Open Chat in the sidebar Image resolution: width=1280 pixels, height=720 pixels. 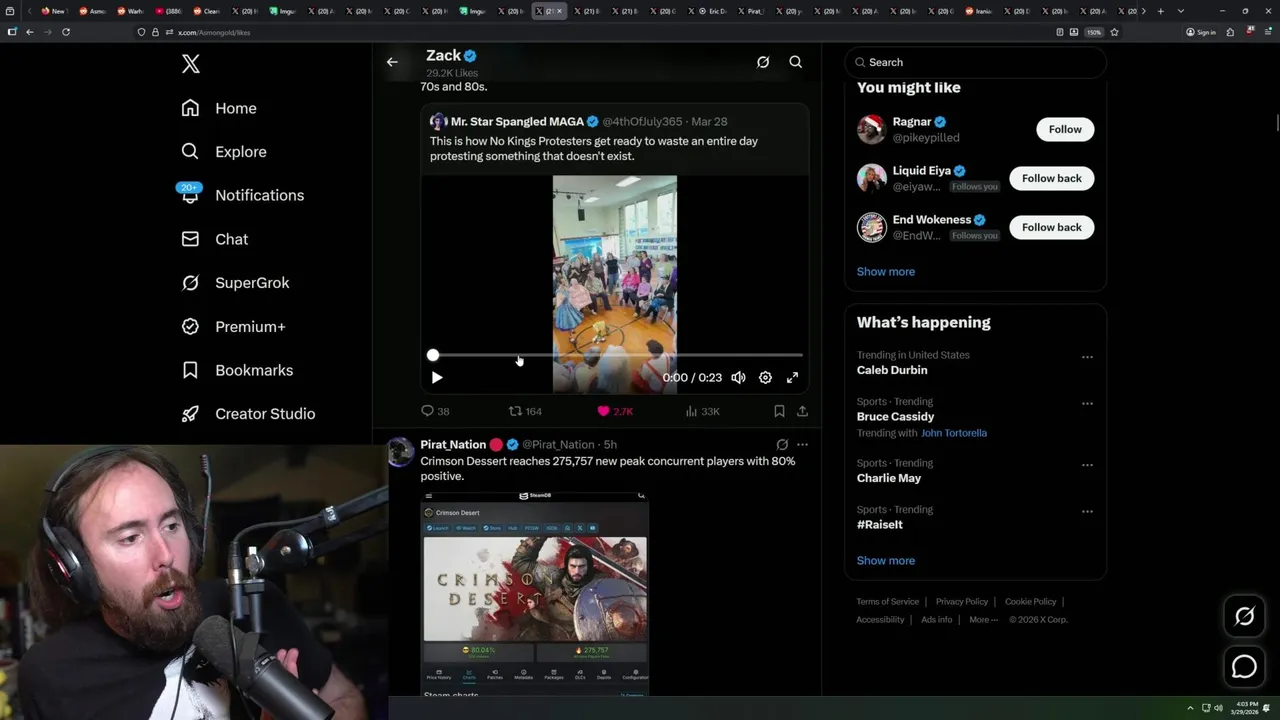tap(214, 239)
